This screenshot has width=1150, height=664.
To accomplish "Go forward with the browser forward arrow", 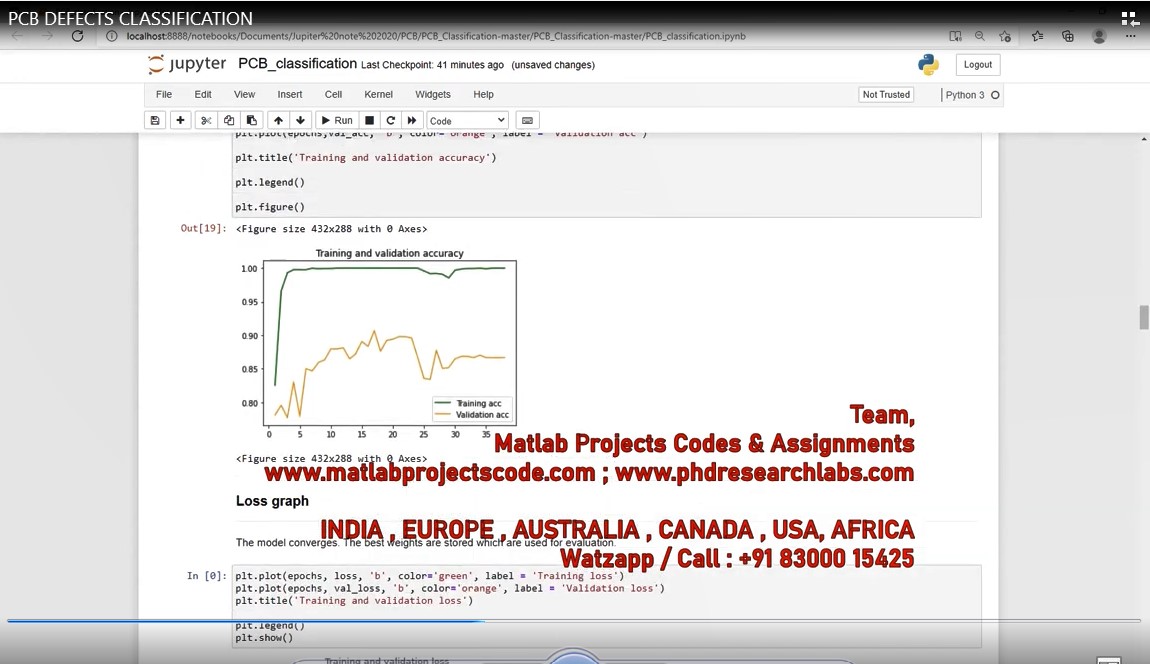I will pyautogui.click(x=48, y=36).
